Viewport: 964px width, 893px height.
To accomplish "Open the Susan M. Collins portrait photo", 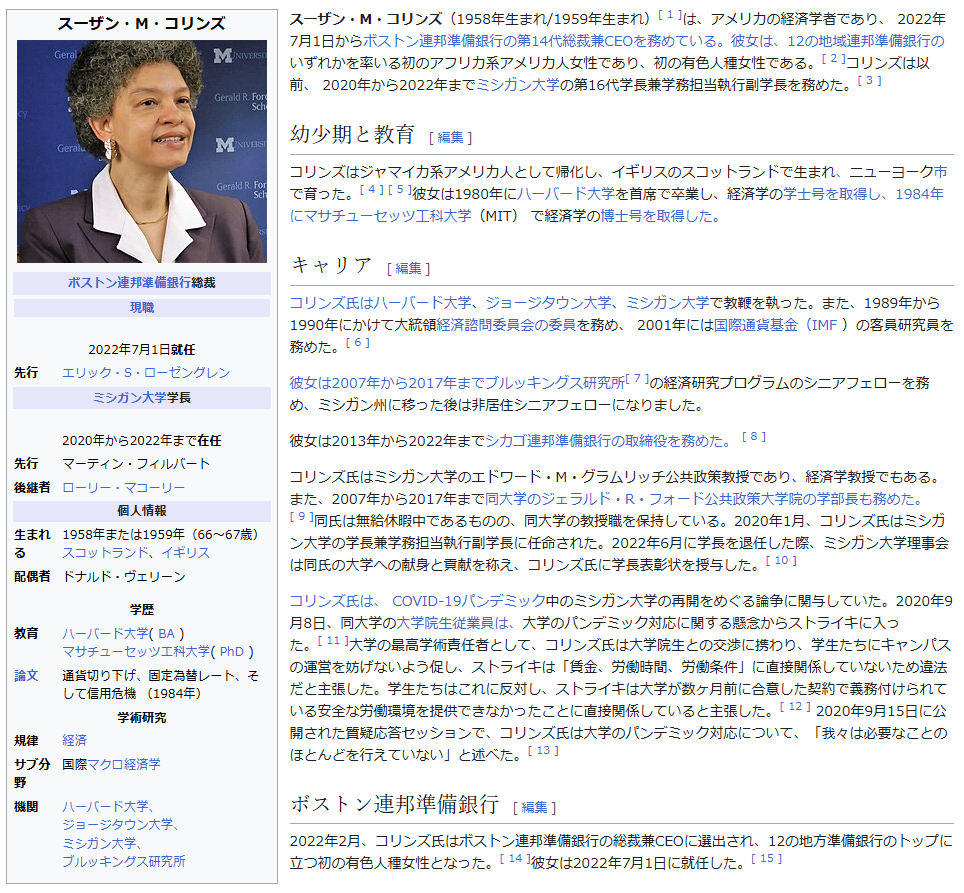I will point(141,151).
